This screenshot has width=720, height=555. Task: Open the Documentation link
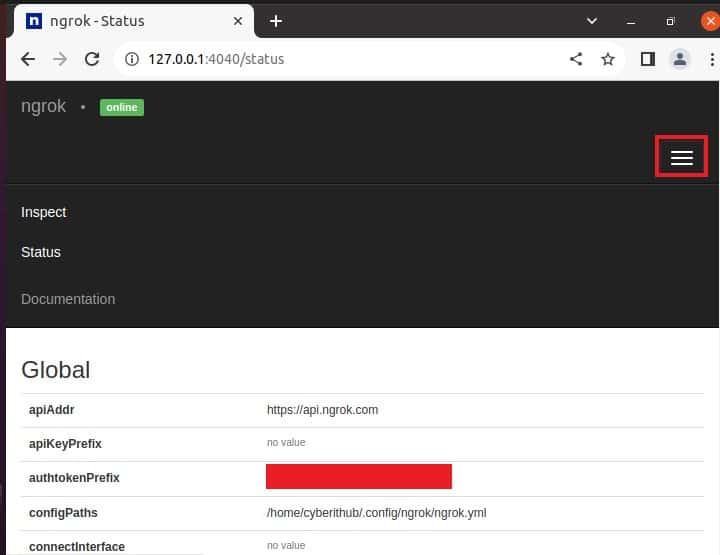click(x=68, y=299)
